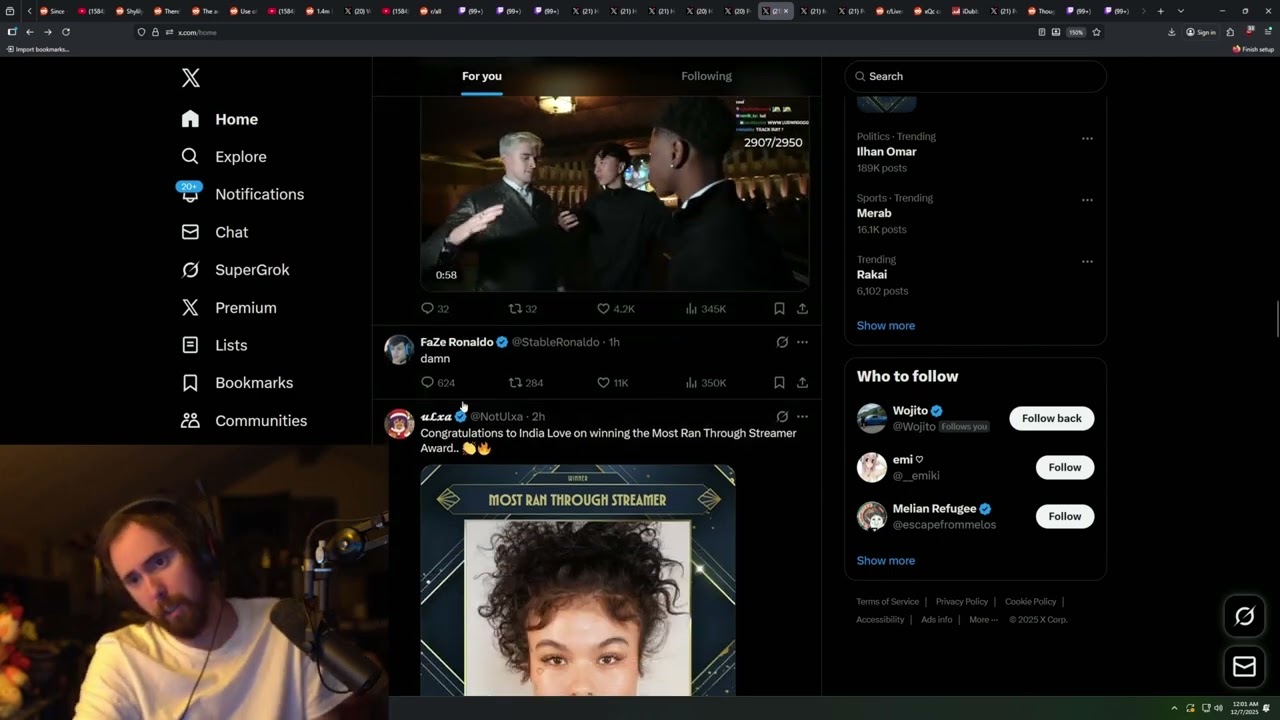This screenshot has width=1280, height=720.
Task: Open more options for Ilhan Omar trend
Action: pyautogui.click(x=1087, y=138)
